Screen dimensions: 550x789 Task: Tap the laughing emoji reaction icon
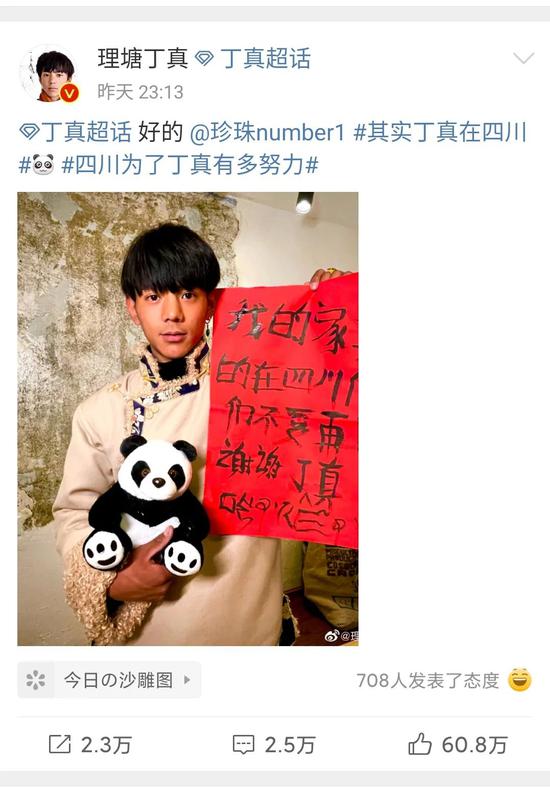click(x=520, y=680)
